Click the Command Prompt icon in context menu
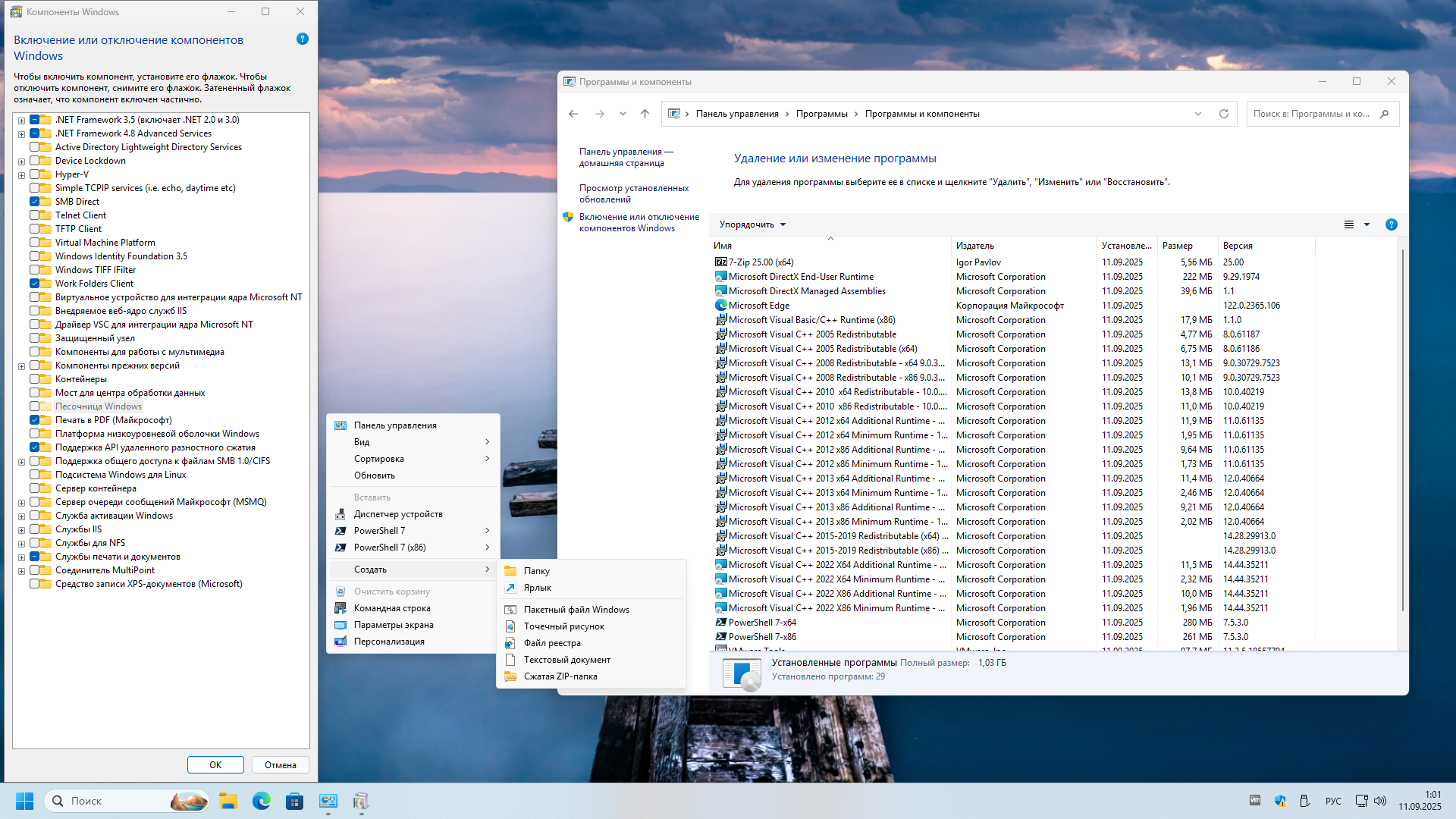The height and width of the screenshot is (819, 1456). [x=340, y=608]
